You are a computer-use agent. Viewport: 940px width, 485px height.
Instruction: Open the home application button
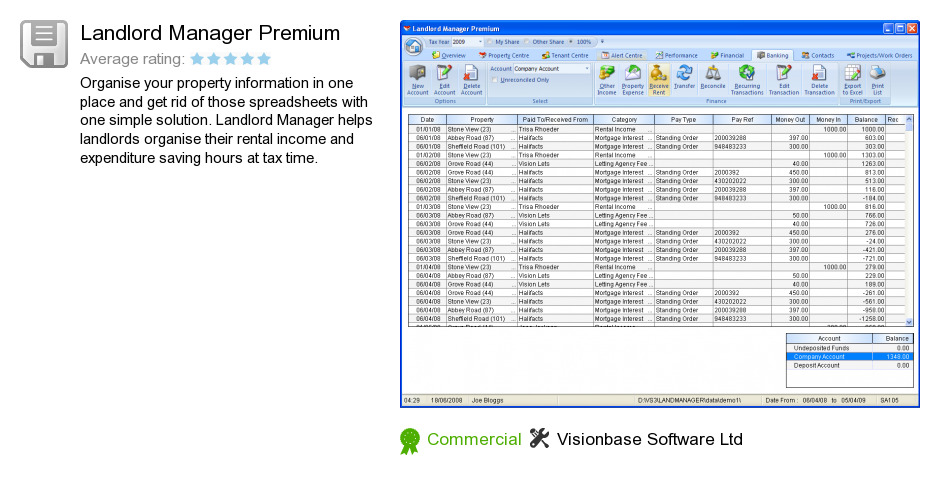coord(413,46)
